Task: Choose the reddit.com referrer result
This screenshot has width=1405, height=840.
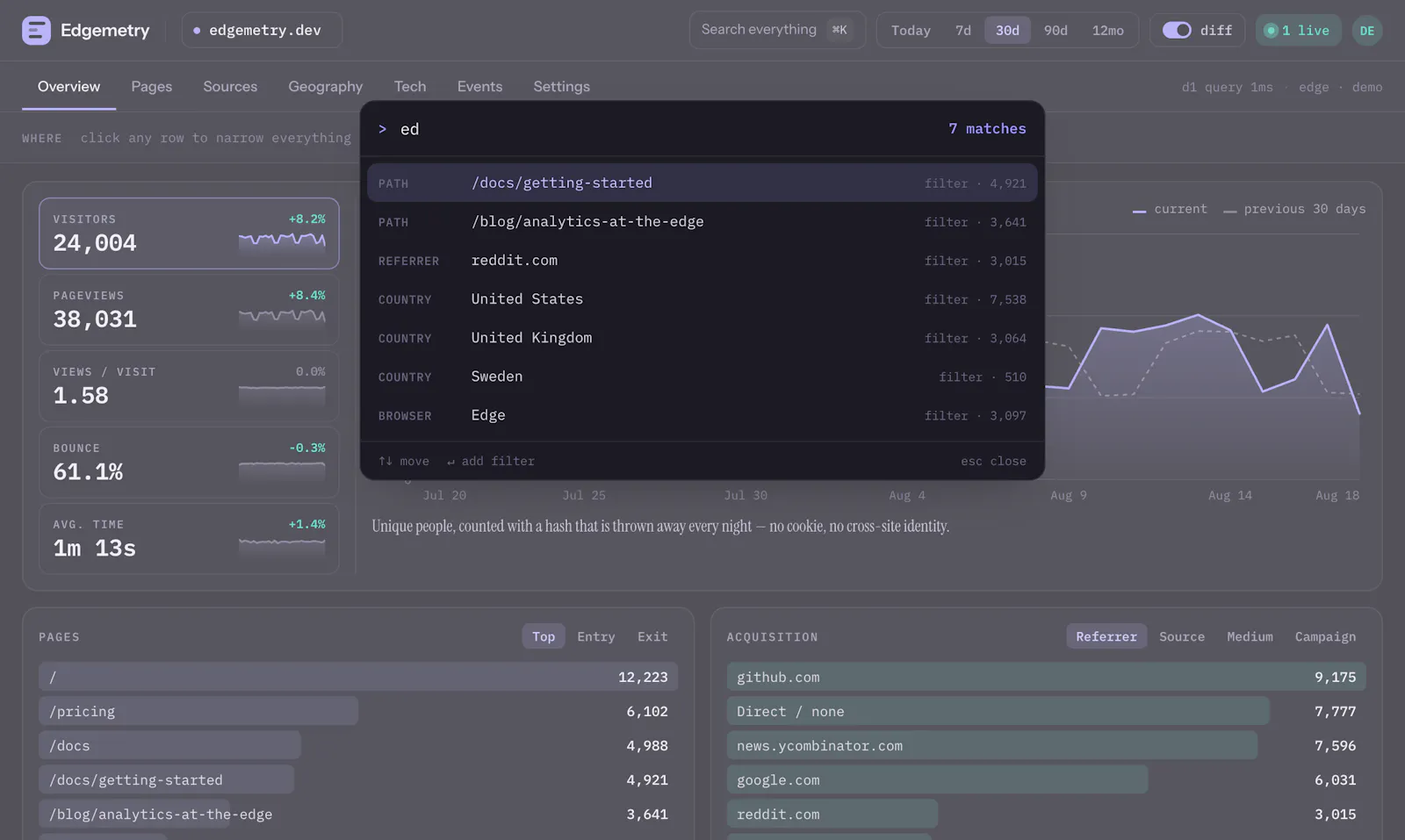Action: click(702, 261)
